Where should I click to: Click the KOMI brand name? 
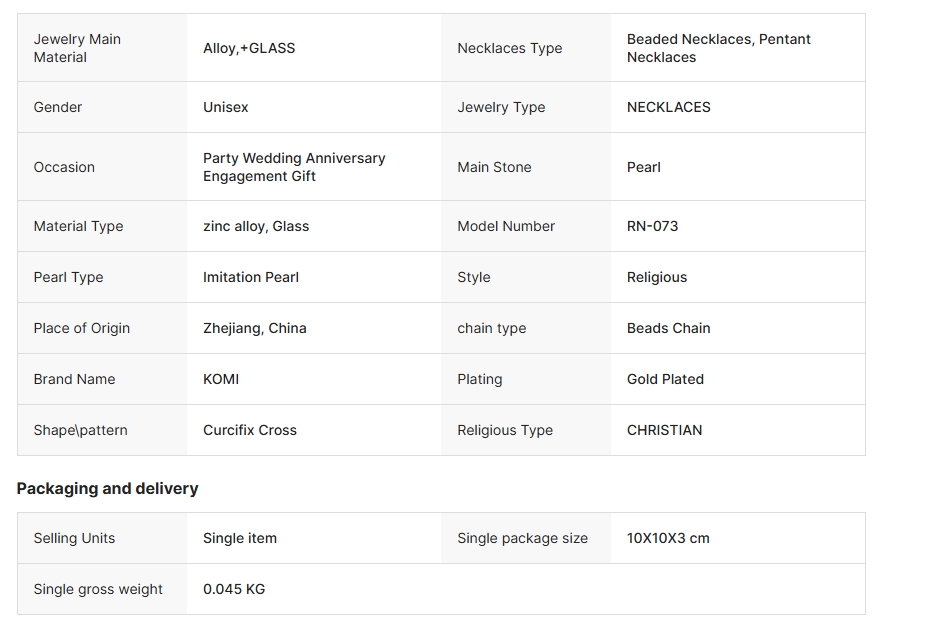pos(221,379)
